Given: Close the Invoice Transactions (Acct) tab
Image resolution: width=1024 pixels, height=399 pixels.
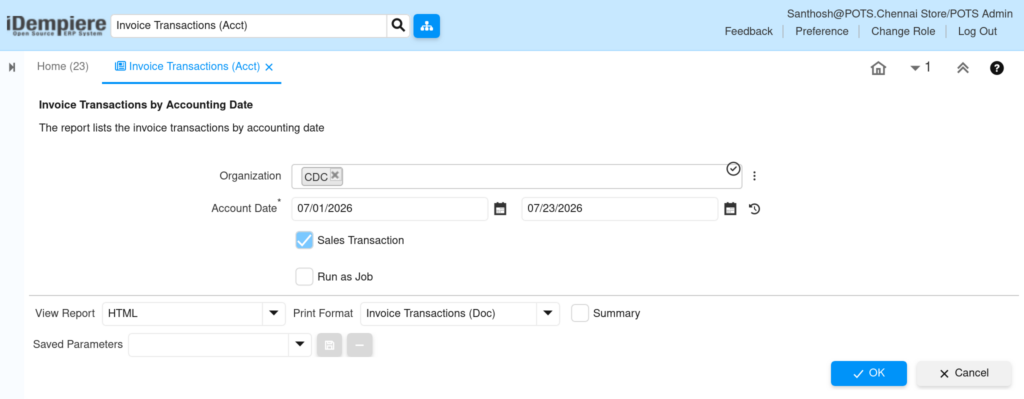Looking at the screenshot, I should pyautogui.click(x=269, y=67).
